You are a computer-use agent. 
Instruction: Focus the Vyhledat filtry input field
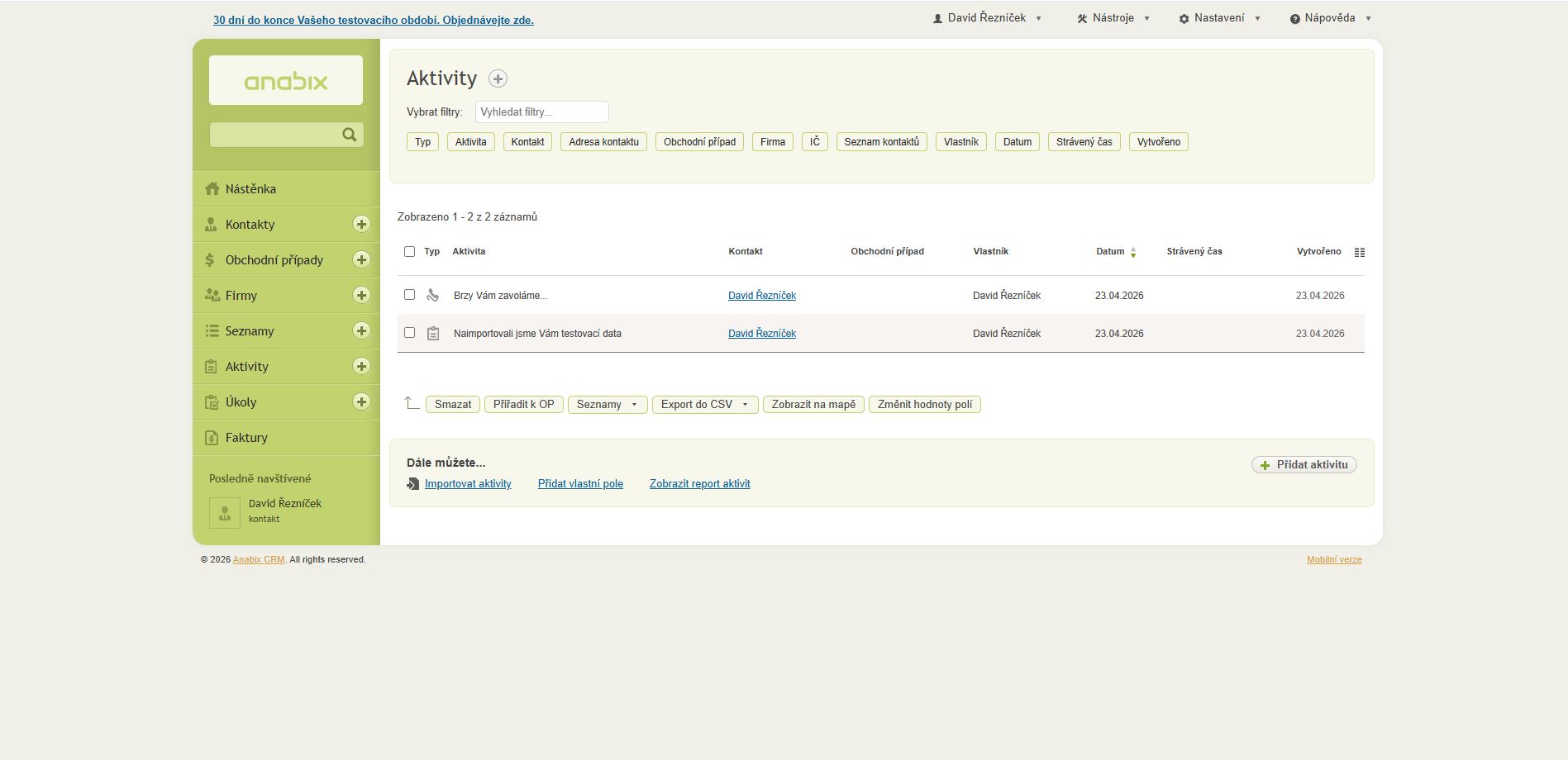coord(542,112)
